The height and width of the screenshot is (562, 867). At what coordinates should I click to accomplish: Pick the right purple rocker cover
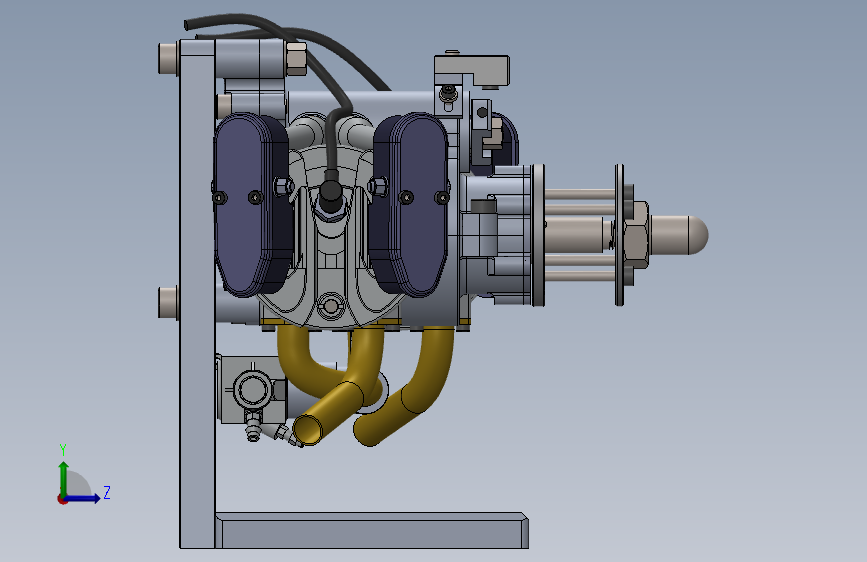click(x=410, y=204)
